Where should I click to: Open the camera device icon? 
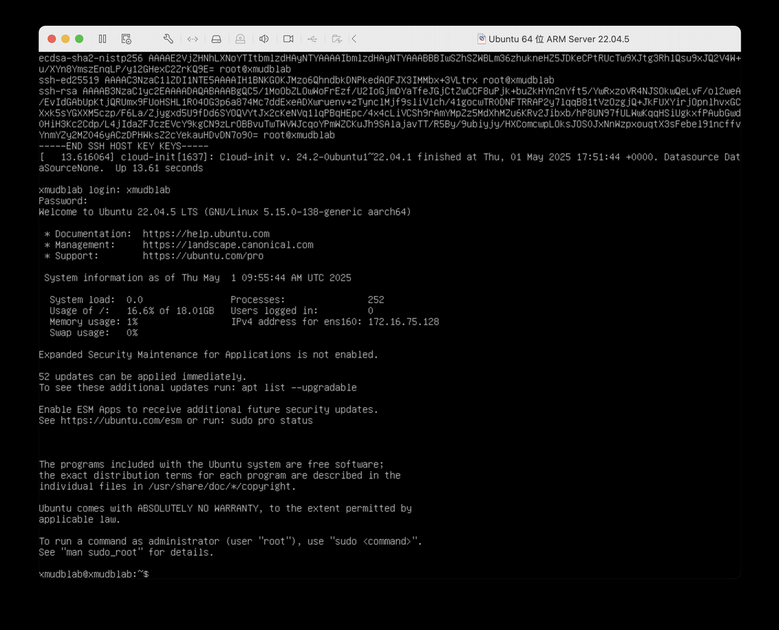288,39
